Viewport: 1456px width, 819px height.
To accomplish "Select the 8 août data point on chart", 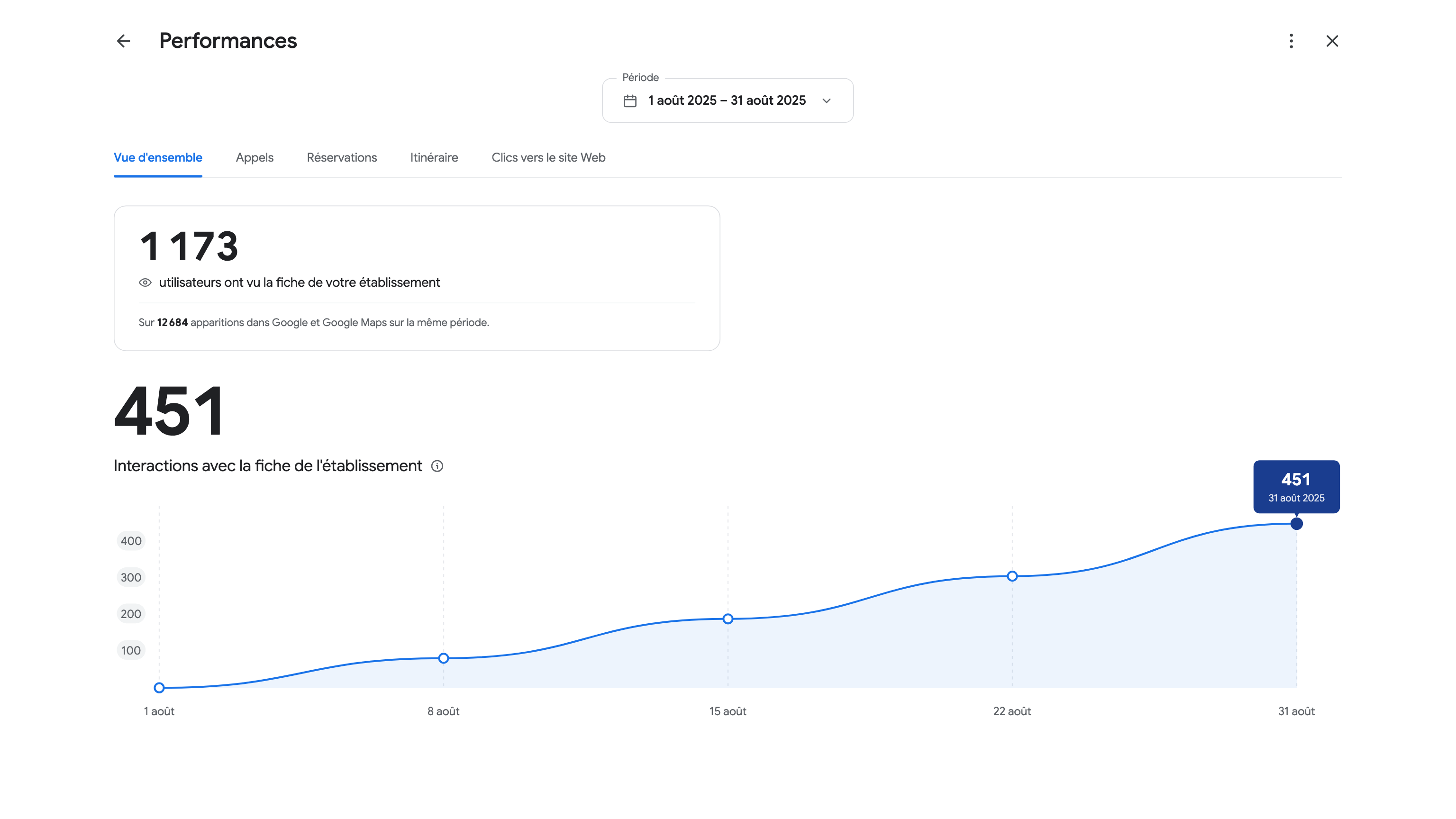I will click(x=444, y=658).
